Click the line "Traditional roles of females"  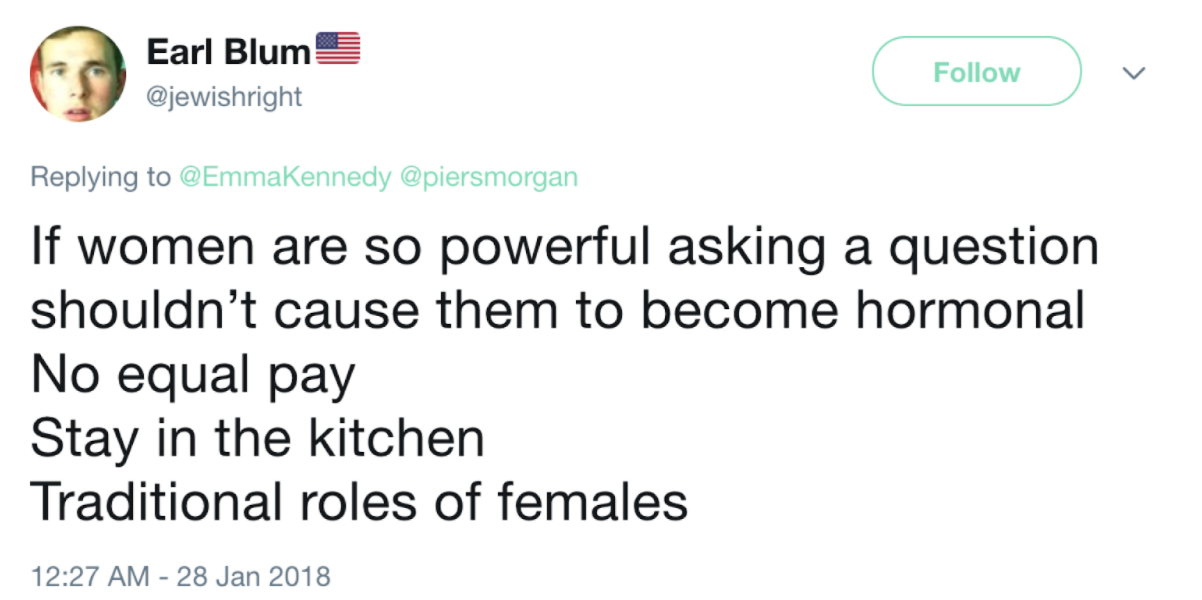[x=359, y=500]
